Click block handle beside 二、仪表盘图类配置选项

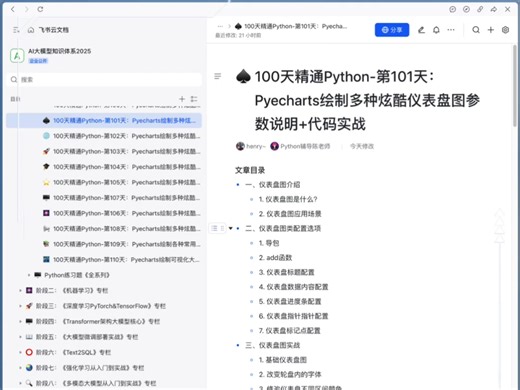pyautogui.click(x=217, y=228)
